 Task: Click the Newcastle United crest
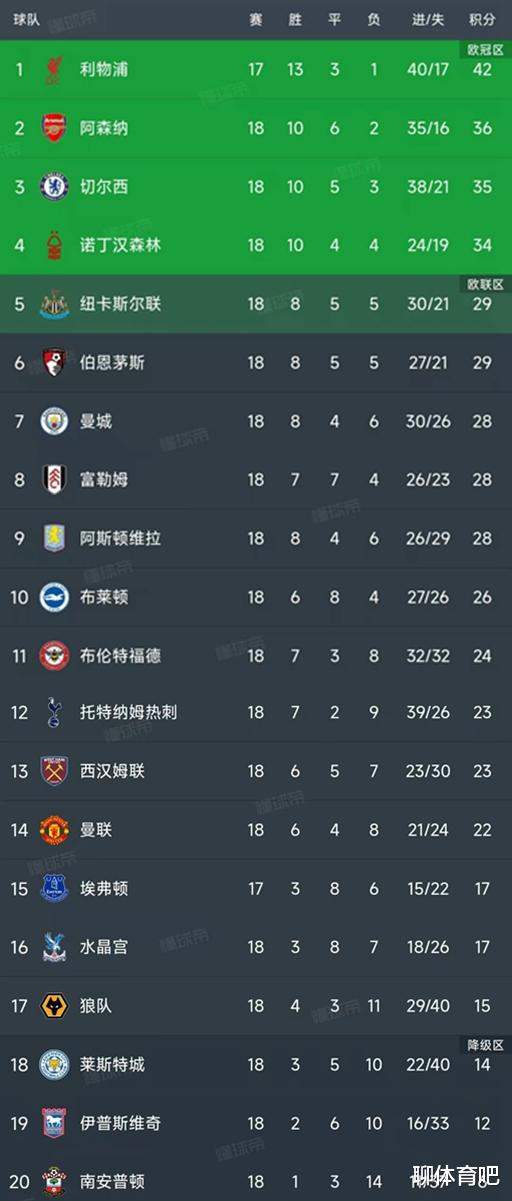pyautogui.click(x=53, y=304)
